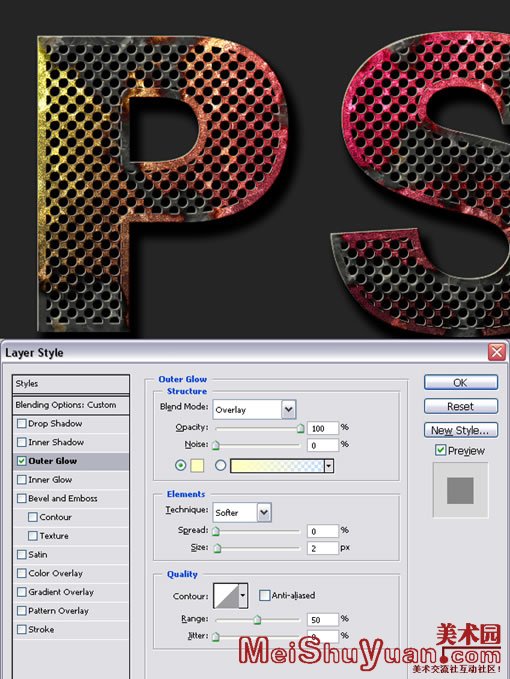
Task: Enable the Bevel and Emboss checkbox
Action: tap(22, 498)
